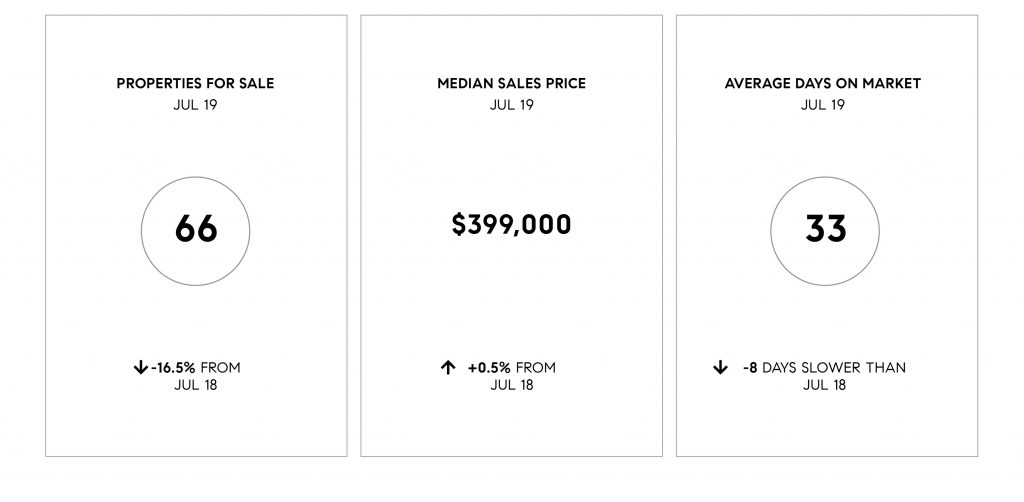
Task: Click FROM text next to +0.5%
Action: (536, 368)
